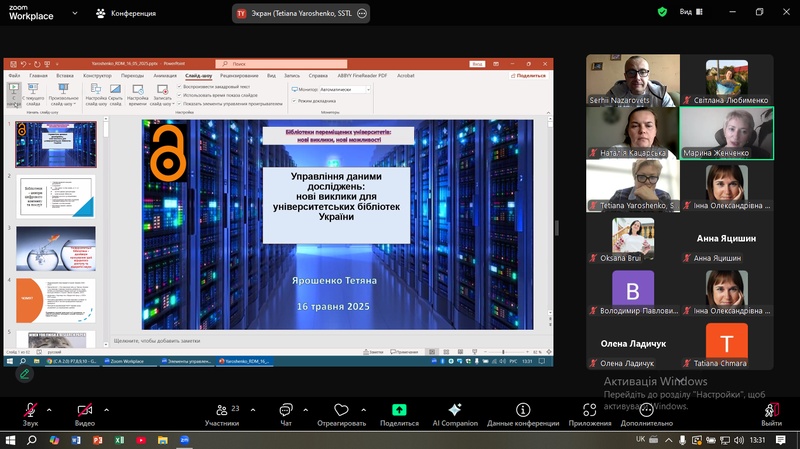The width and height of the screenshot is (800, 449).
Task: Toggle Воспроизвести закадровый текст checkbox
Action: pyautogui.click(x=180, y=87)
